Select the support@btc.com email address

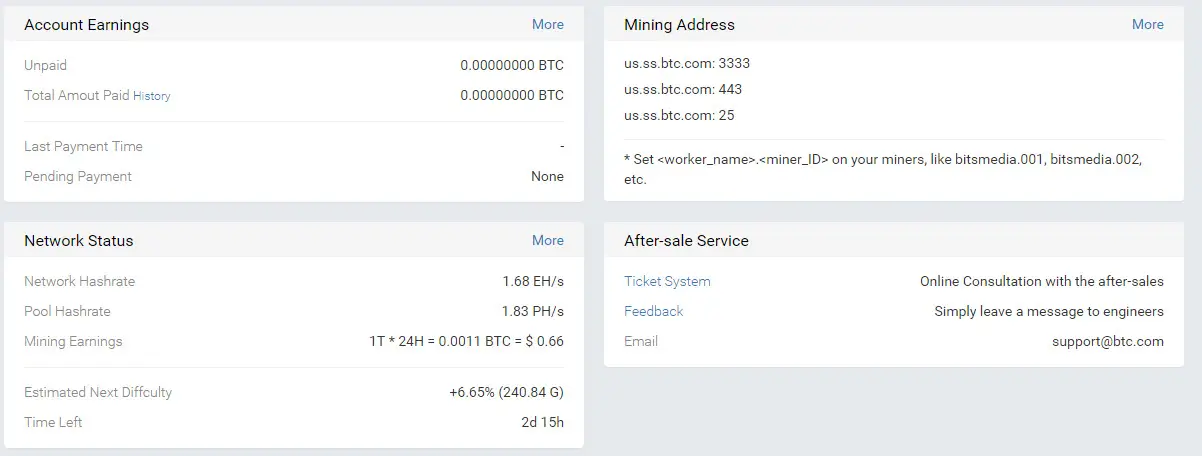pos(1107,341)
